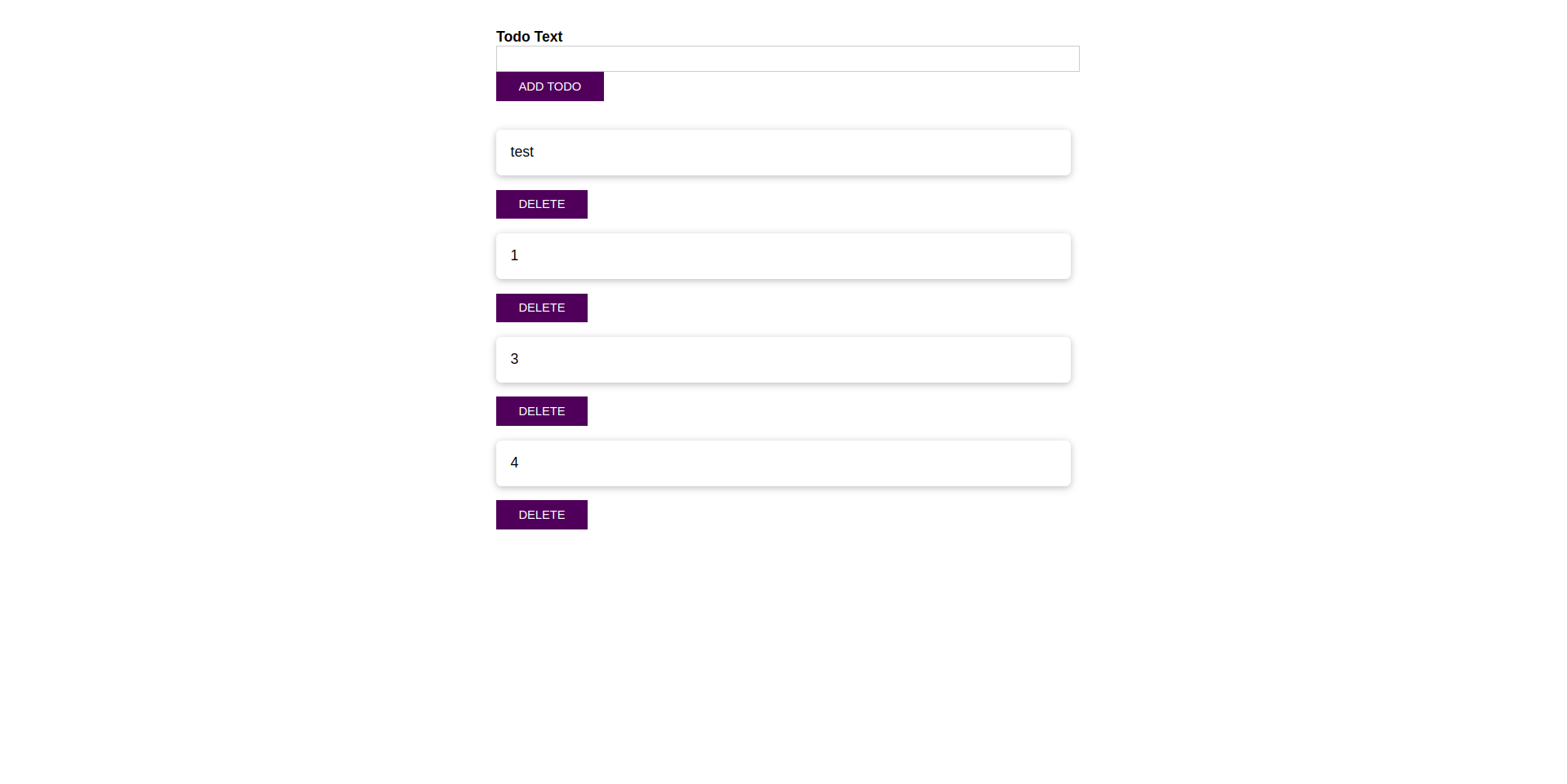Select the todo card labeled "1"
Viewport: 1567px width, 784px height.
[x=783, y=255]
